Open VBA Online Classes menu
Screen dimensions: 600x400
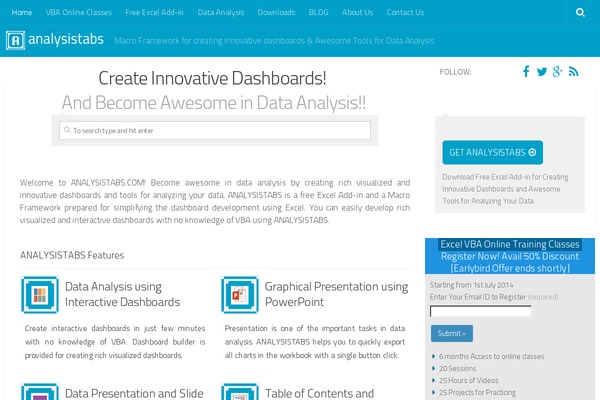79,13
